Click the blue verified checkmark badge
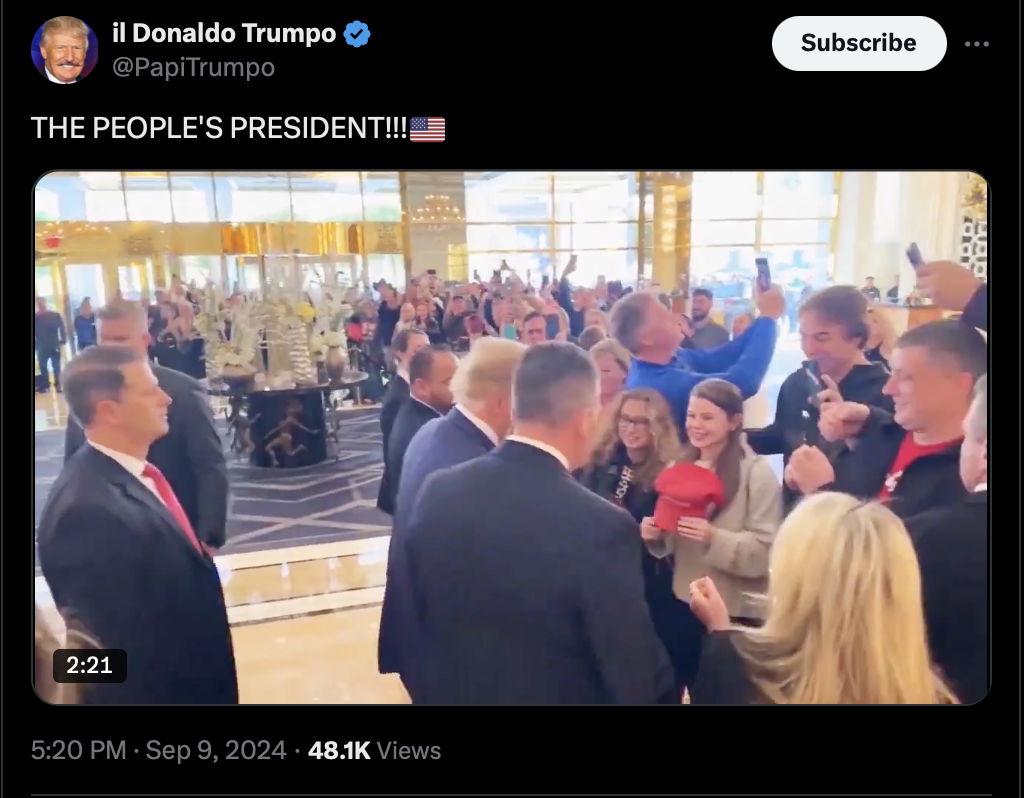This screenshot has height=798, width=1024. (x=357, y=34)
